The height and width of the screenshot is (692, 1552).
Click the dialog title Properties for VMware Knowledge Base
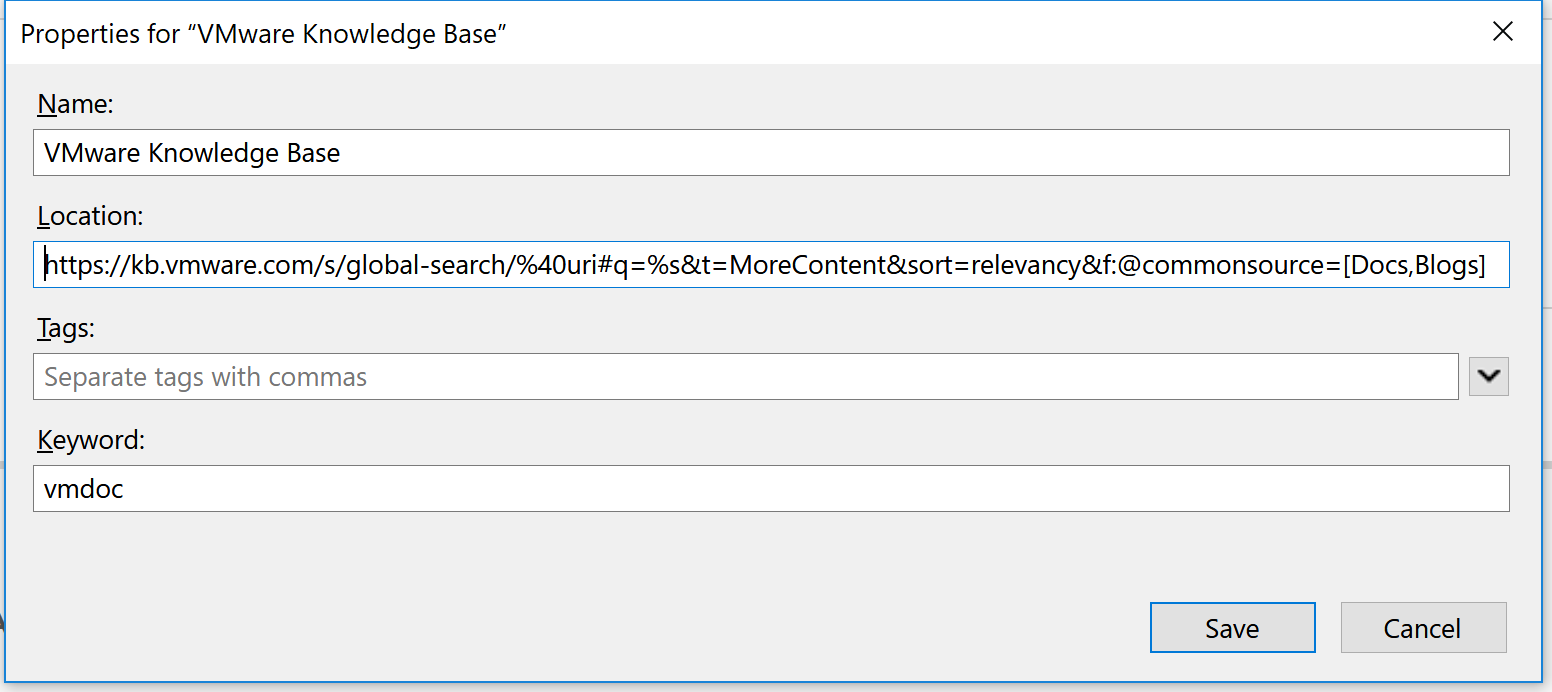point(264,33)
